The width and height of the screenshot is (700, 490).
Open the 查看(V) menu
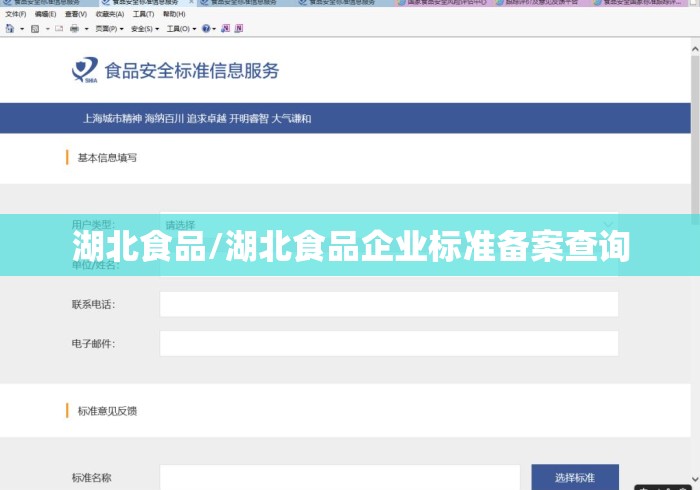tap(75, 14)
